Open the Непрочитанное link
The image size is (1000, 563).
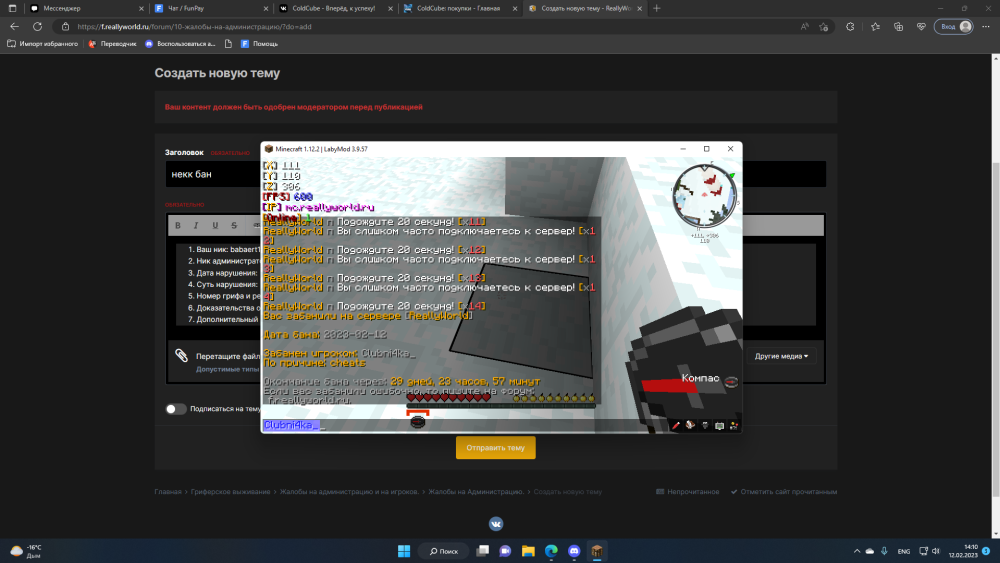(688, 492)
